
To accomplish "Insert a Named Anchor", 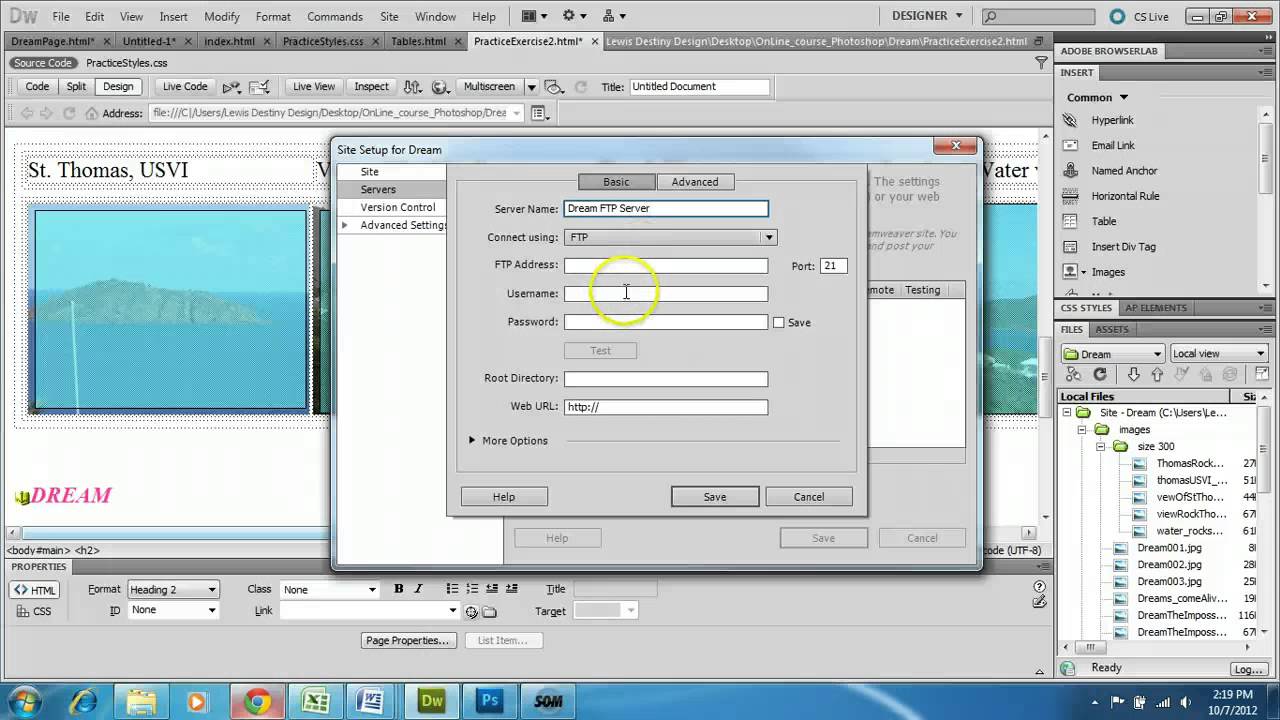I will 1071,171.
